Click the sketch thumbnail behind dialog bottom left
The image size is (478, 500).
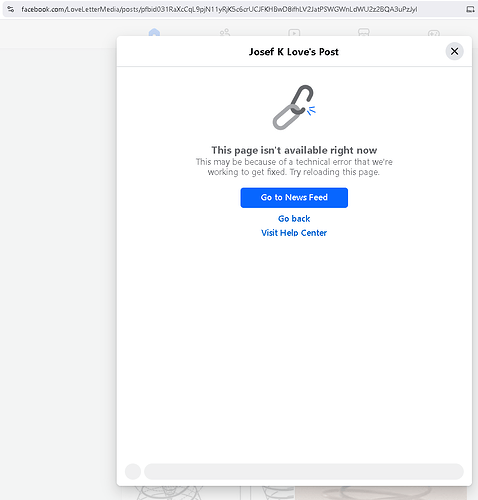pos(181,493)
